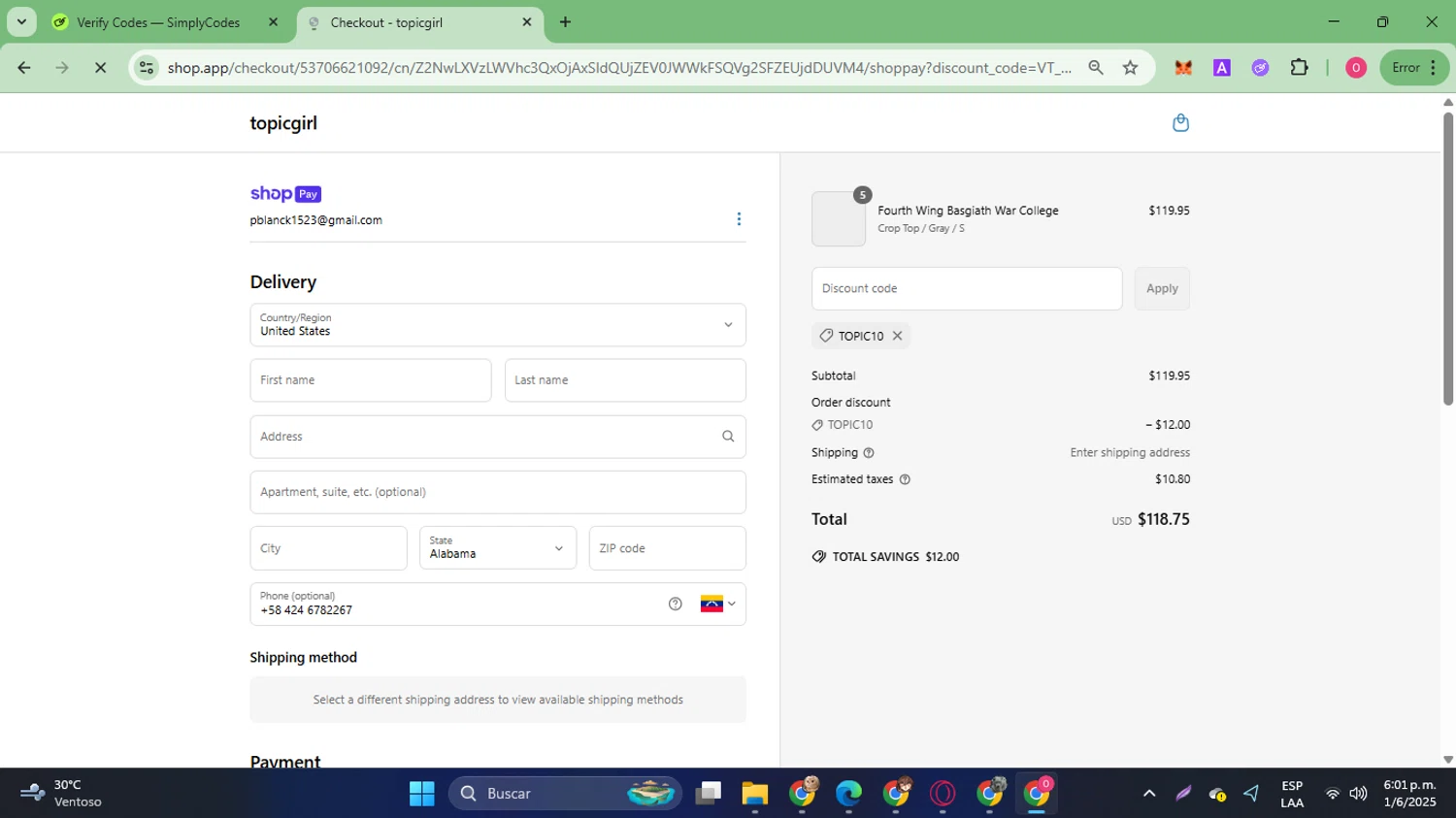
Task: Click the taskbar Buscar search box
Action: click(x=565, y=794)
